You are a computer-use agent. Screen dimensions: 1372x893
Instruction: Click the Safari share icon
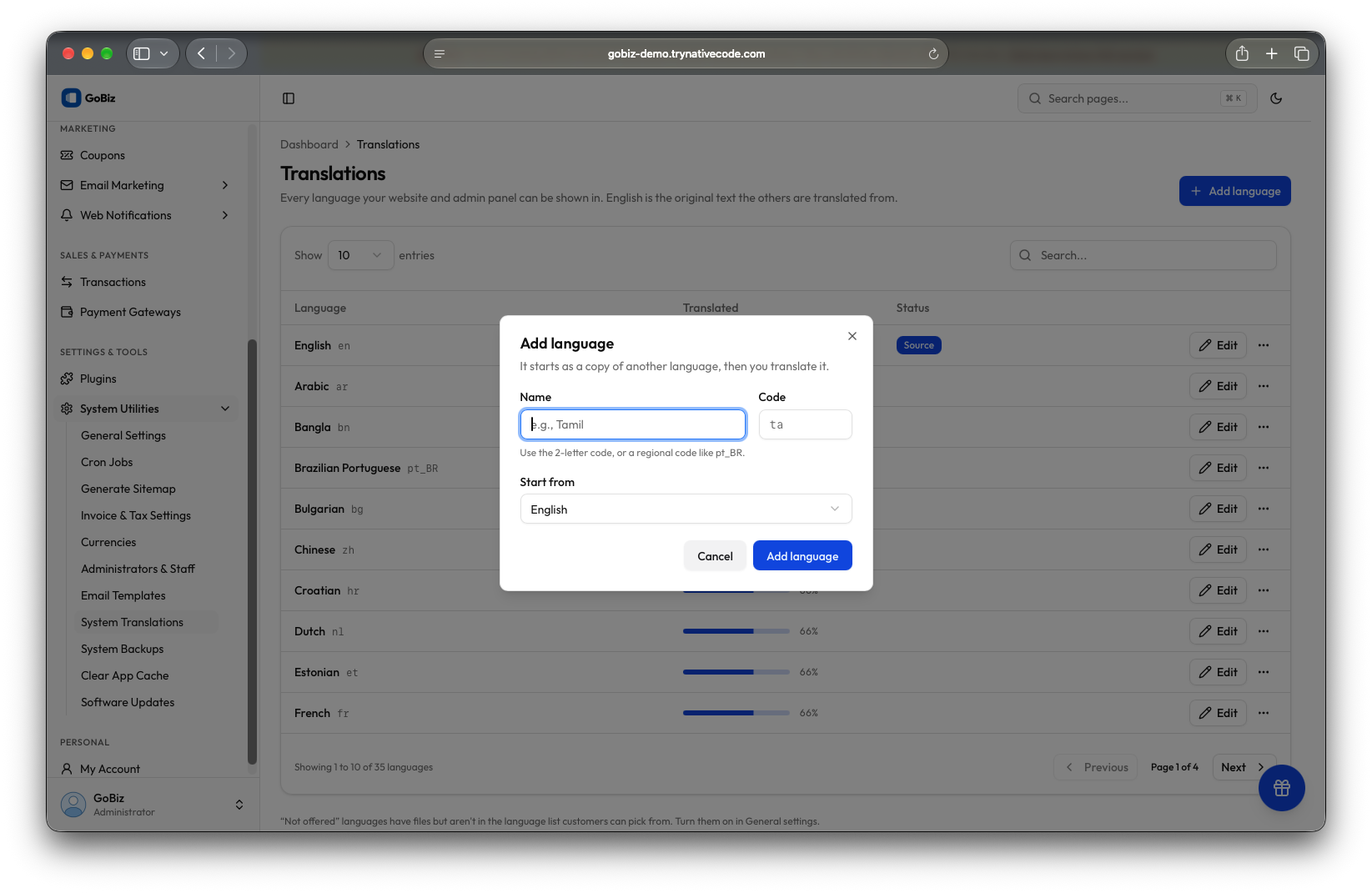pyautogui.click(x=1242, y=53)
